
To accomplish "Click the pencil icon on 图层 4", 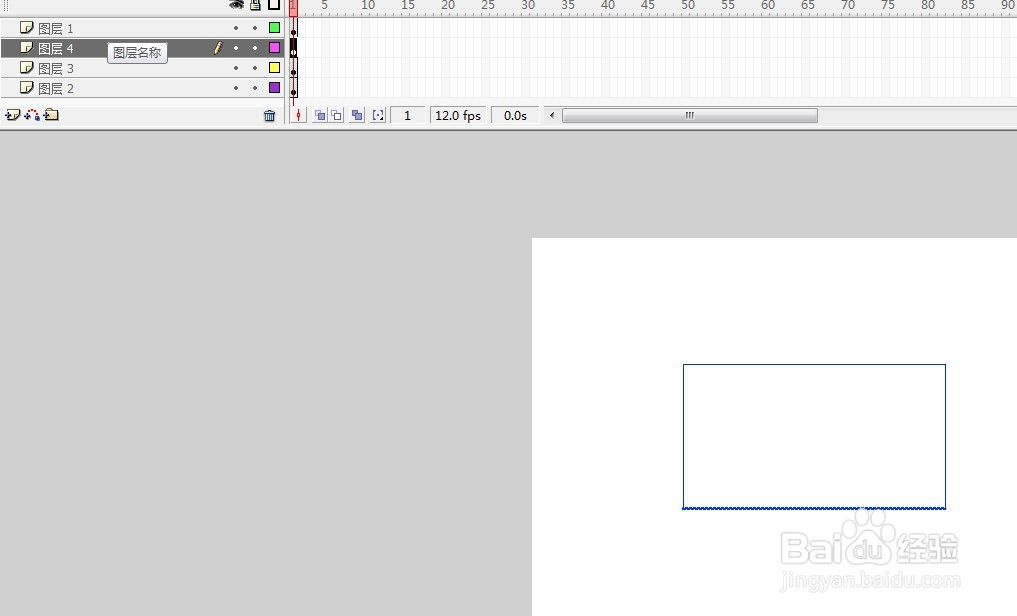I will [x=218, y=48].
